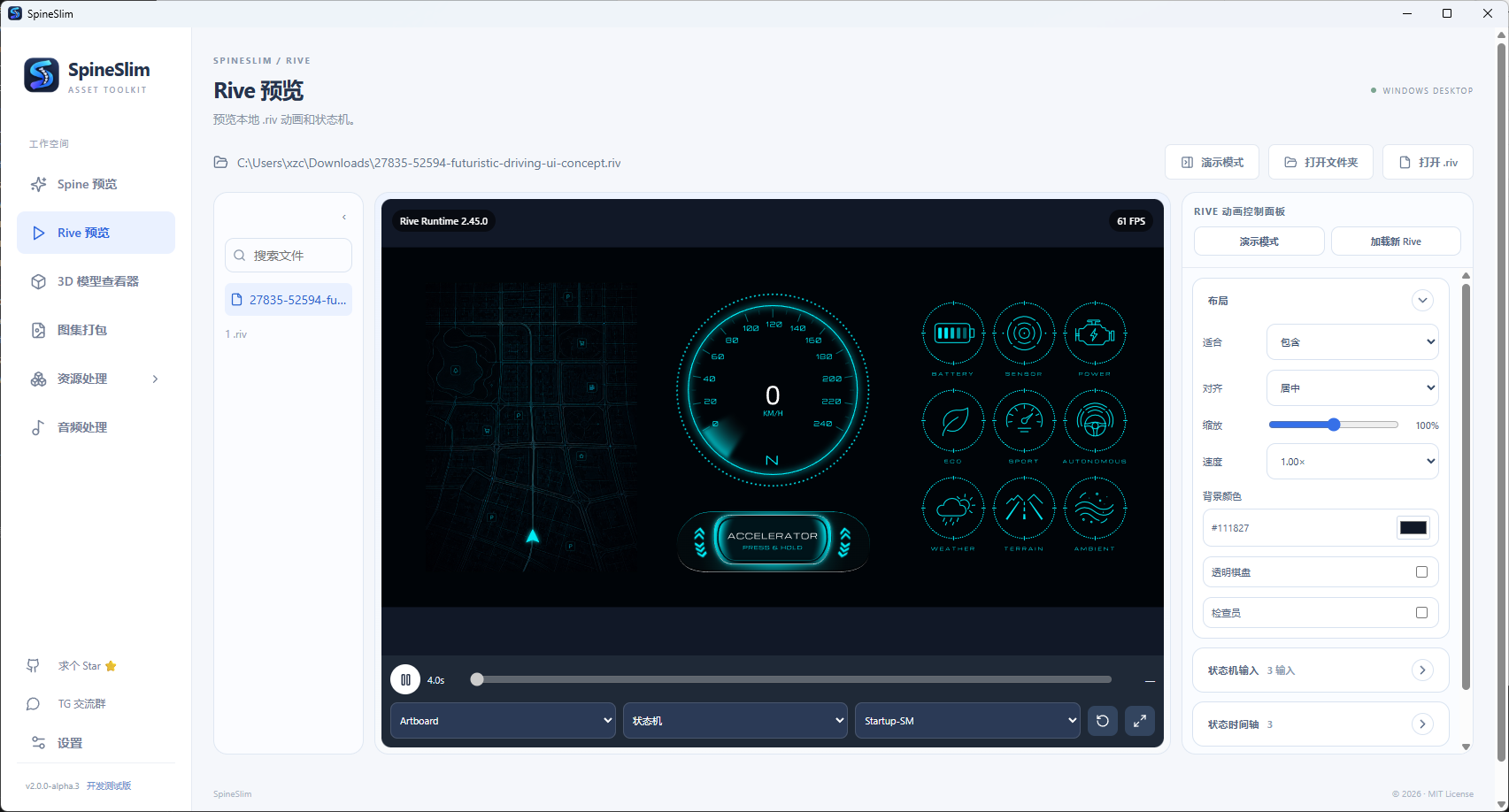Screen dimensions: 1509x812
Task: Select the 27835-52594-fu... file in list
Action: click(x=289, y=300)
